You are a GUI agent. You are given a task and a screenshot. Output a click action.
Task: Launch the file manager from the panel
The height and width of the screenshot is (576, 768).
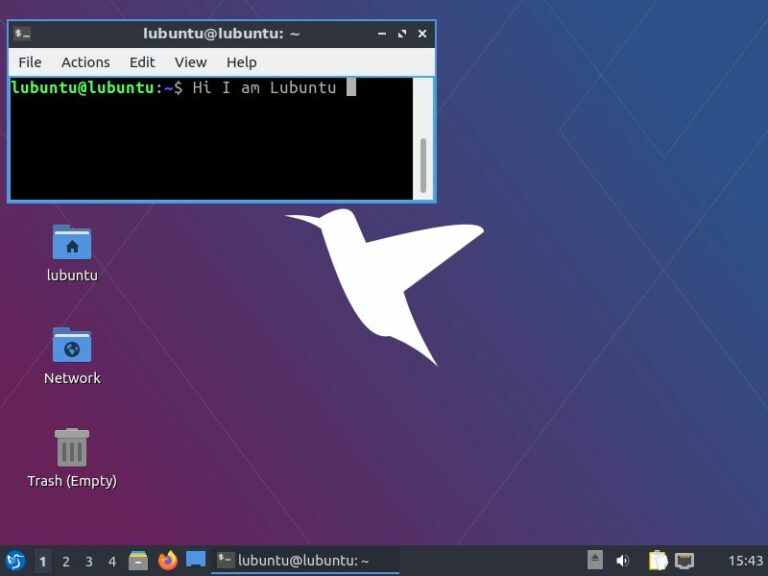tap(138, 561)
